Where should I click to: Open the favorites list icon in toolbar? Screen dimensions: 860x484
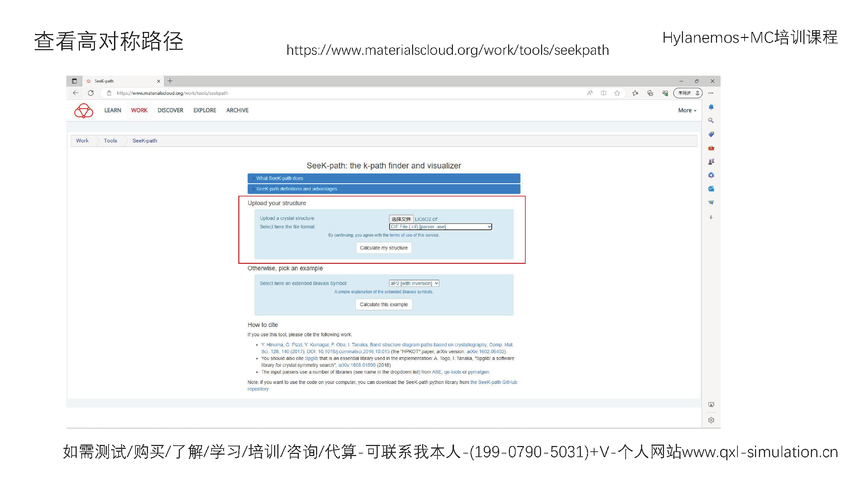(x=635, y=93)
